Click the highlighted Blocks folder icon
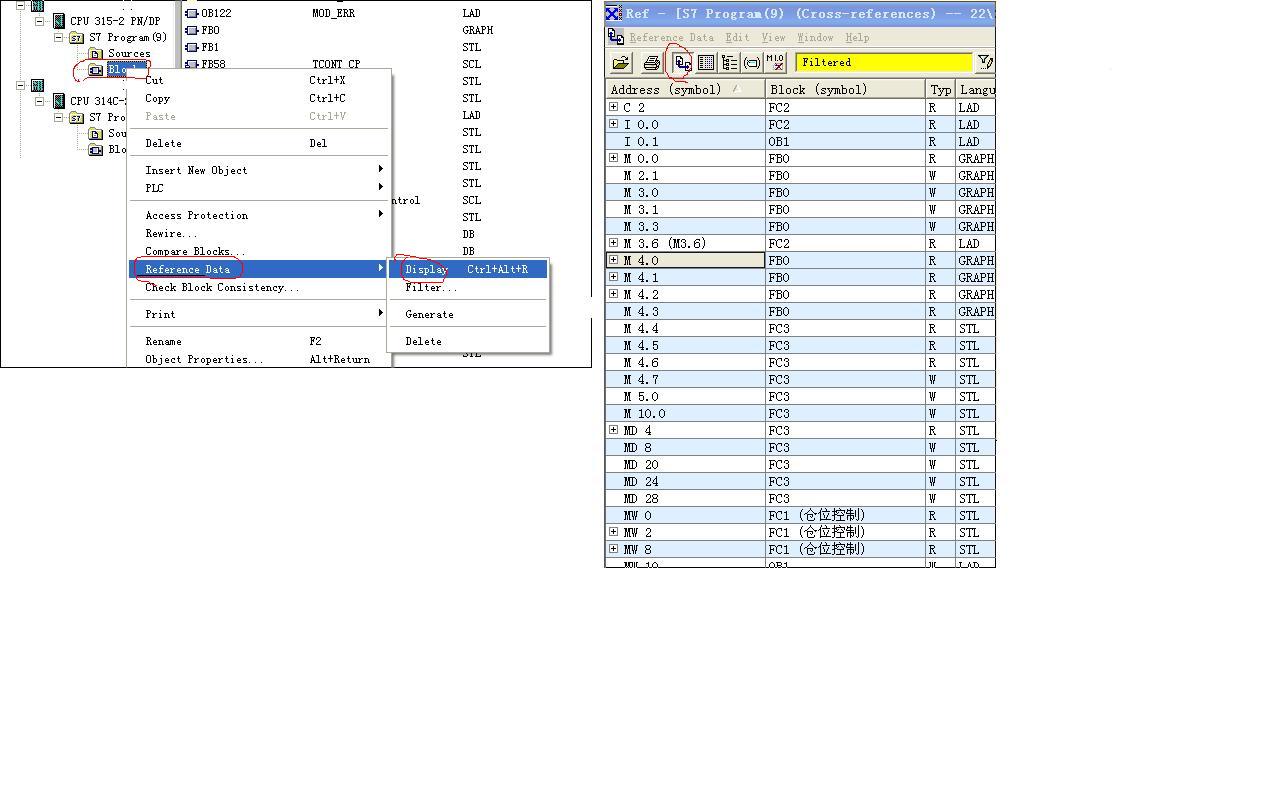 (96, 70)
